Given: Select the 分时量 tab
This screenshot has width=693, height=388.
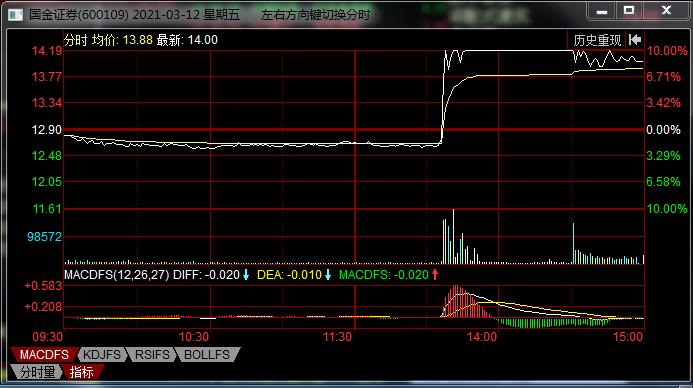Looking at the screenshot, I should pyautogui.click(x=38, y=372).
